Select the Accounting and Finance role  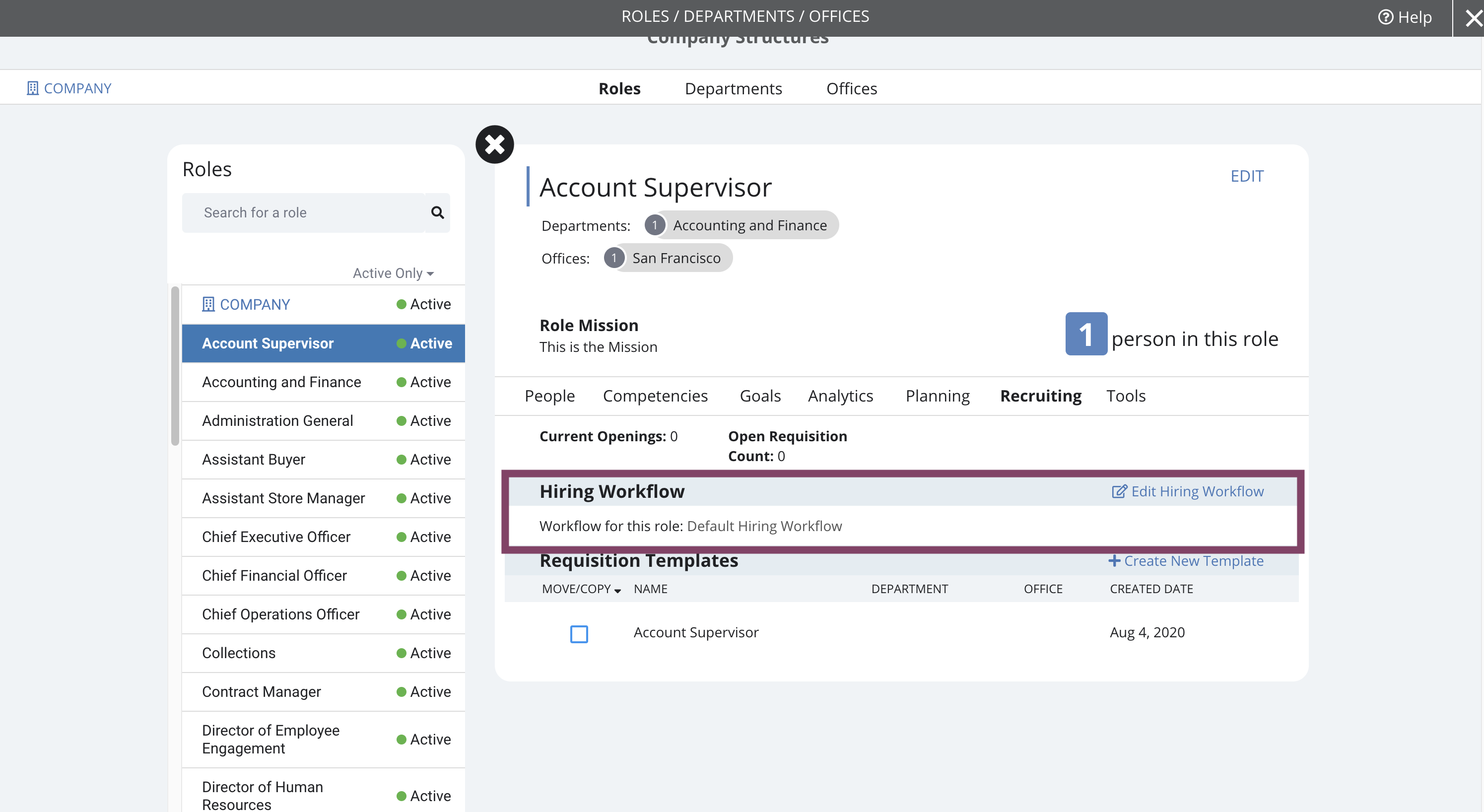pyautogui.click(x=323, y=382)
